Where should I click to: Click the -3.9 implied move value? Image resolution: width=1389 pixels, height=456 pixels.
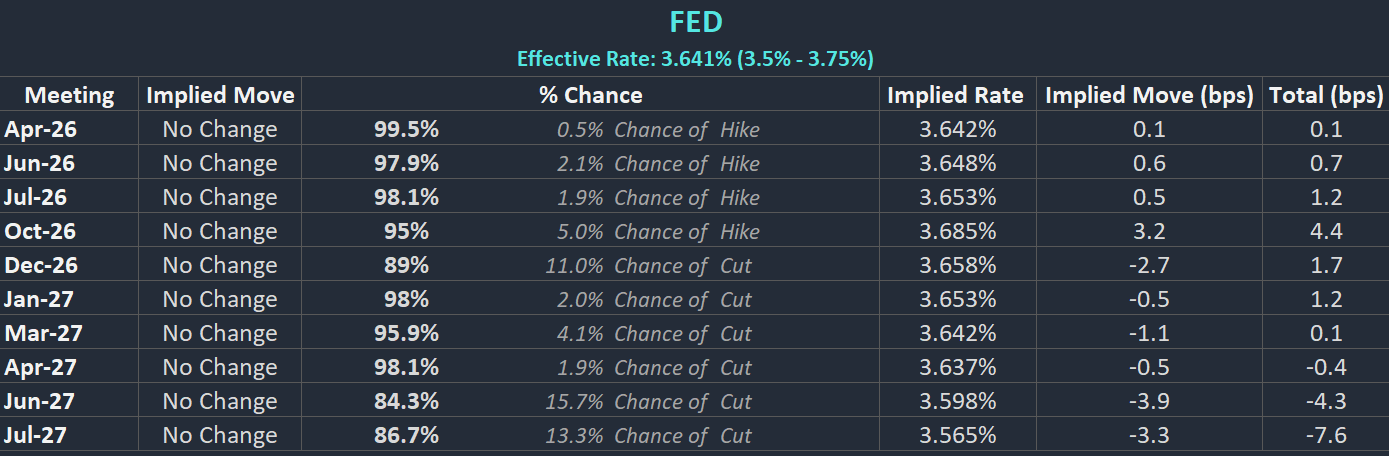[1149, 401]
